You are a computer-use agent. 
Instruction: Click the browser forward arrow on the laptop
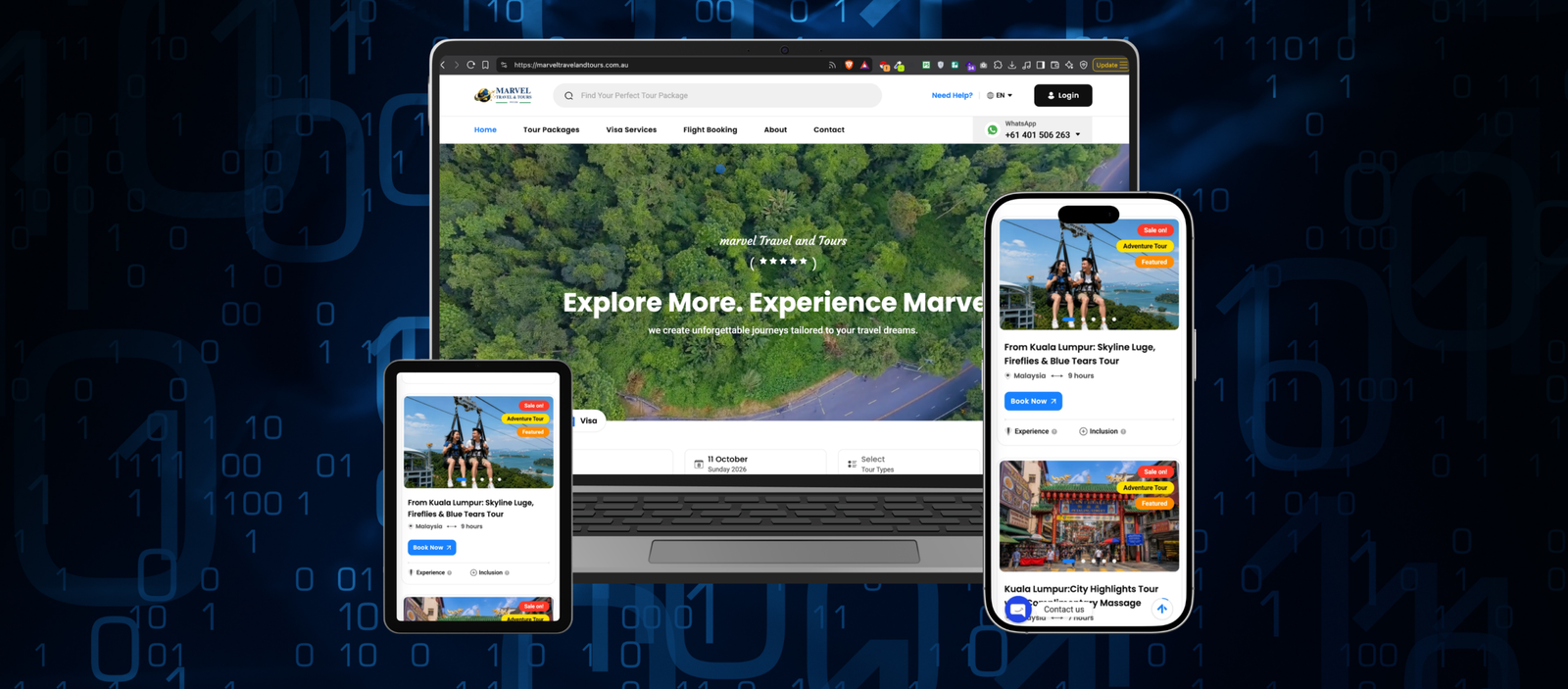456,65
